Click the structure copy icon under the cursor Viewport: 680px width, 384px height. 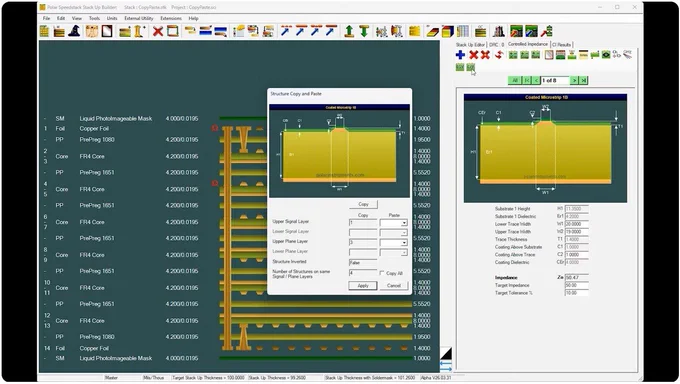(x=471, y=67)
